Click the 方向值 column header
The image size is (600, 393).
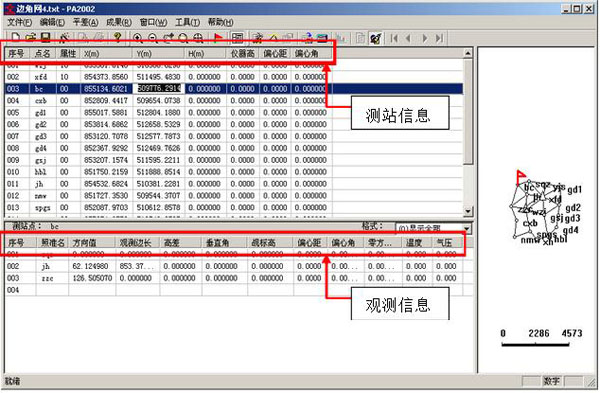(x=92, y=242)
